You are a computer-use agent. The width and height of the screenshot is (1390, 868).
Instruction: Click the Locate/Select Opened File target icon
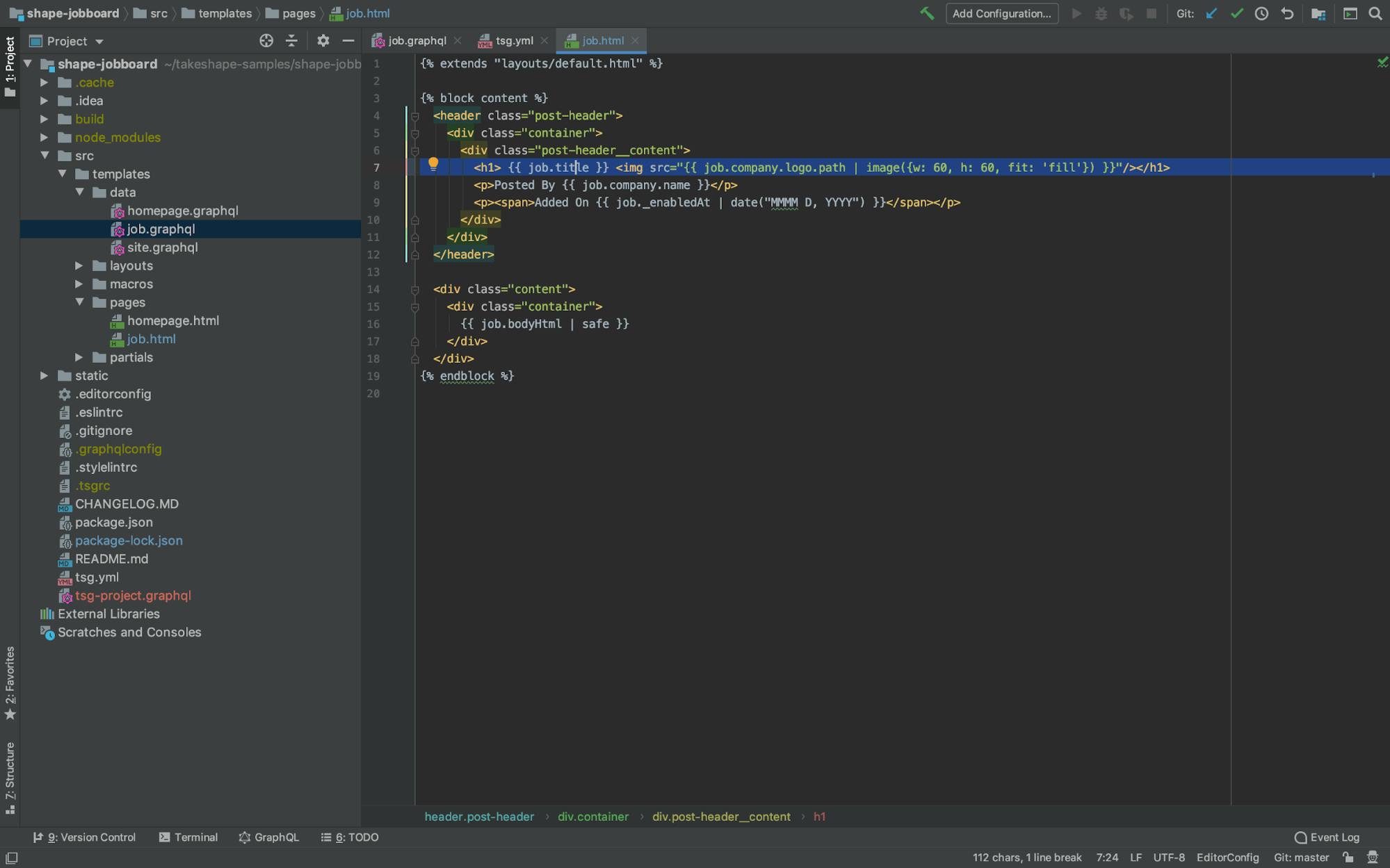266,41
